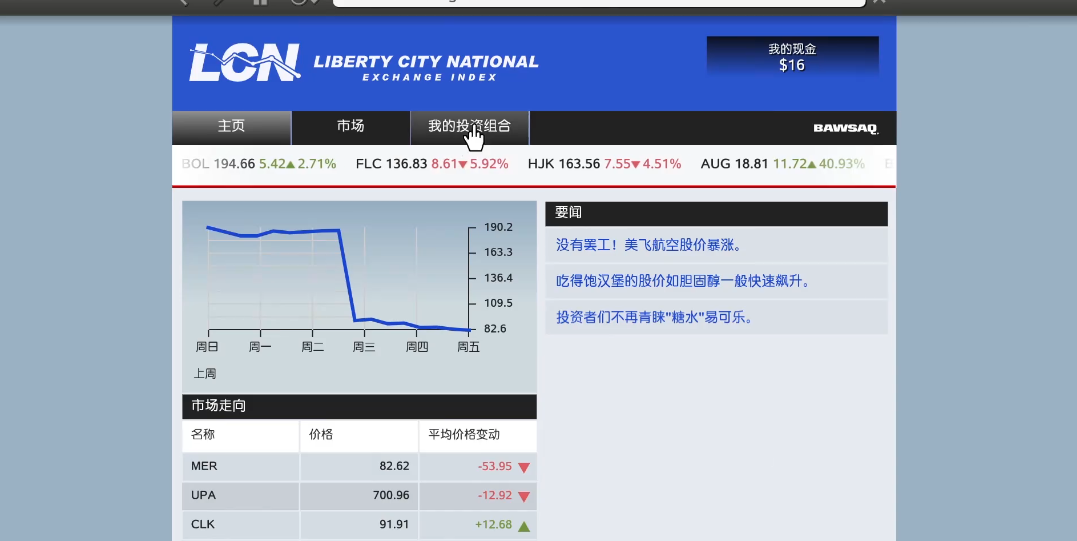Click the 我的现金 balance box
The image size is (1077, 541).
click(x=792, y=57)
